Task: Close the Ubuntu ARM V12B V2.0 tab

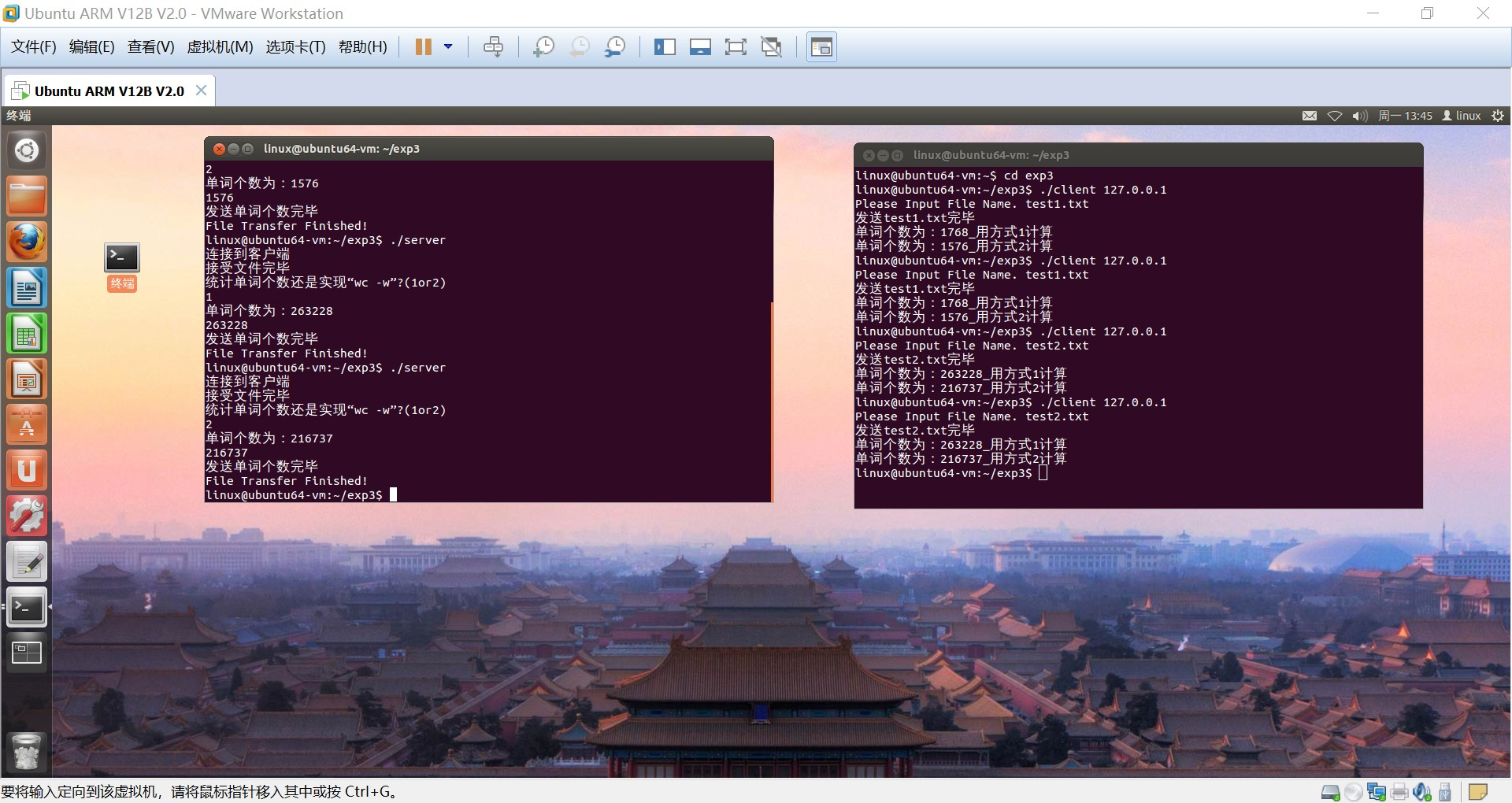Action: [201, 91]
